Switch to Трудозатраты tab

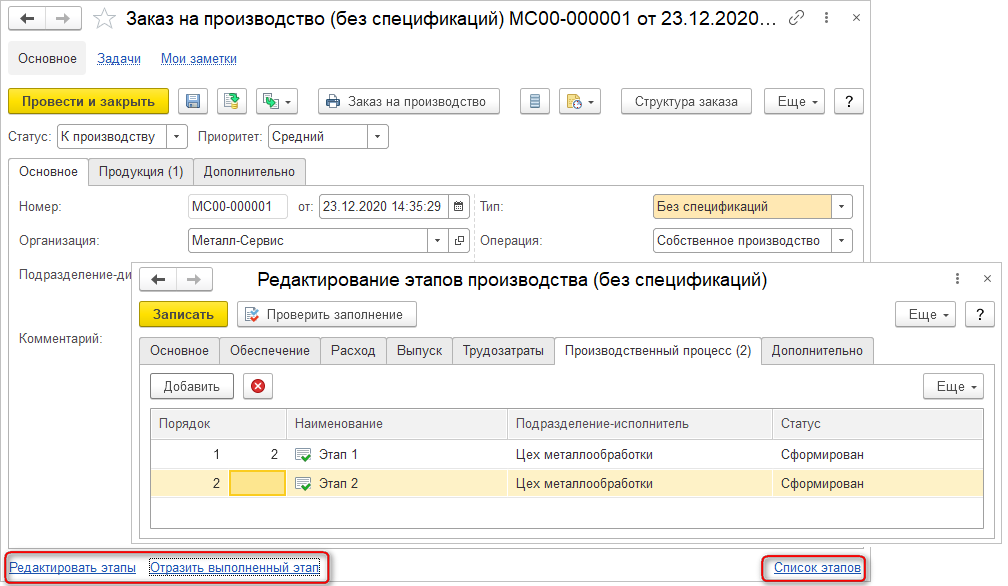tap(503, 351)
